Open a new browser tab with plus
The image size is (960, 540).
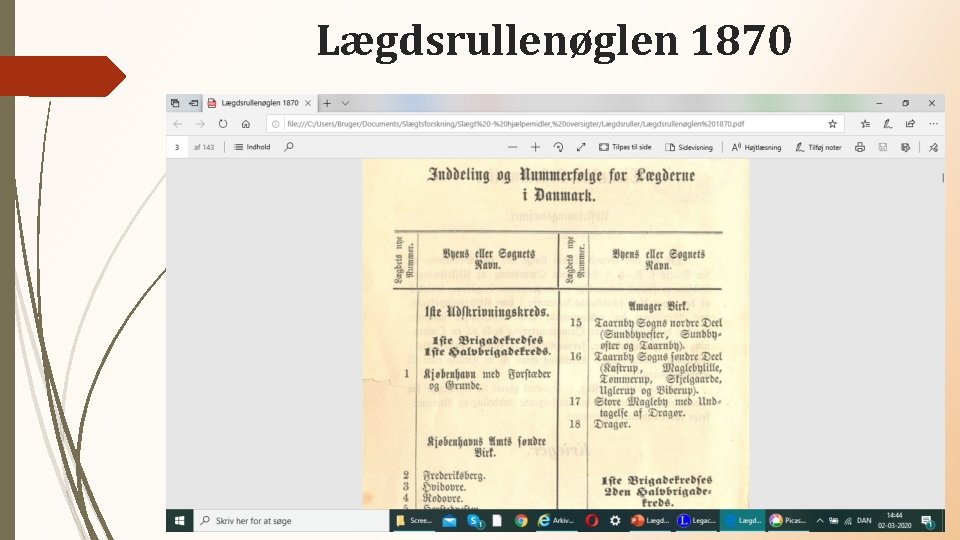point(327,103)
